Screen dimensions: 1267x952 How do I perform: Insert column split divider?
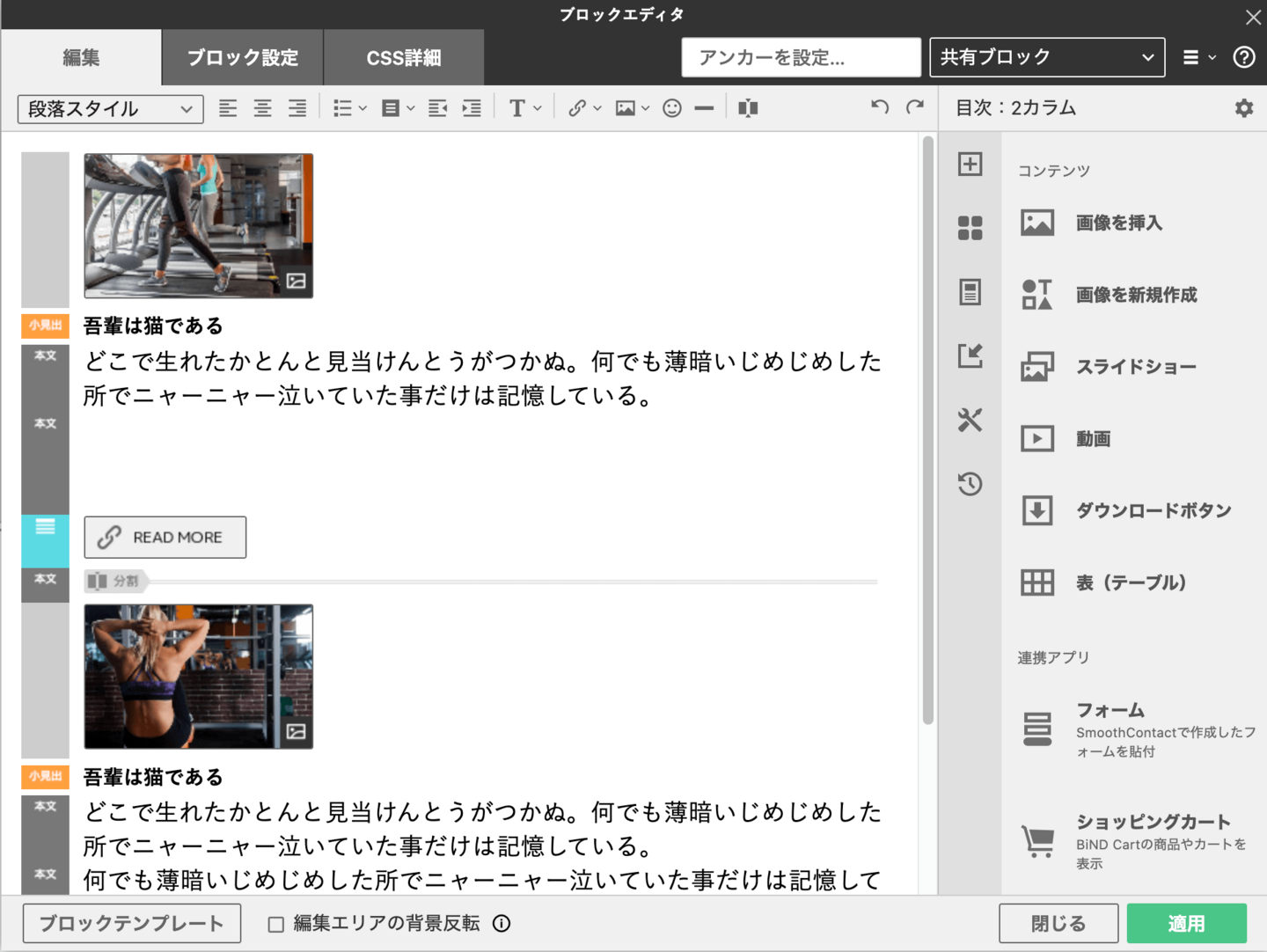[x=748, y=108]
